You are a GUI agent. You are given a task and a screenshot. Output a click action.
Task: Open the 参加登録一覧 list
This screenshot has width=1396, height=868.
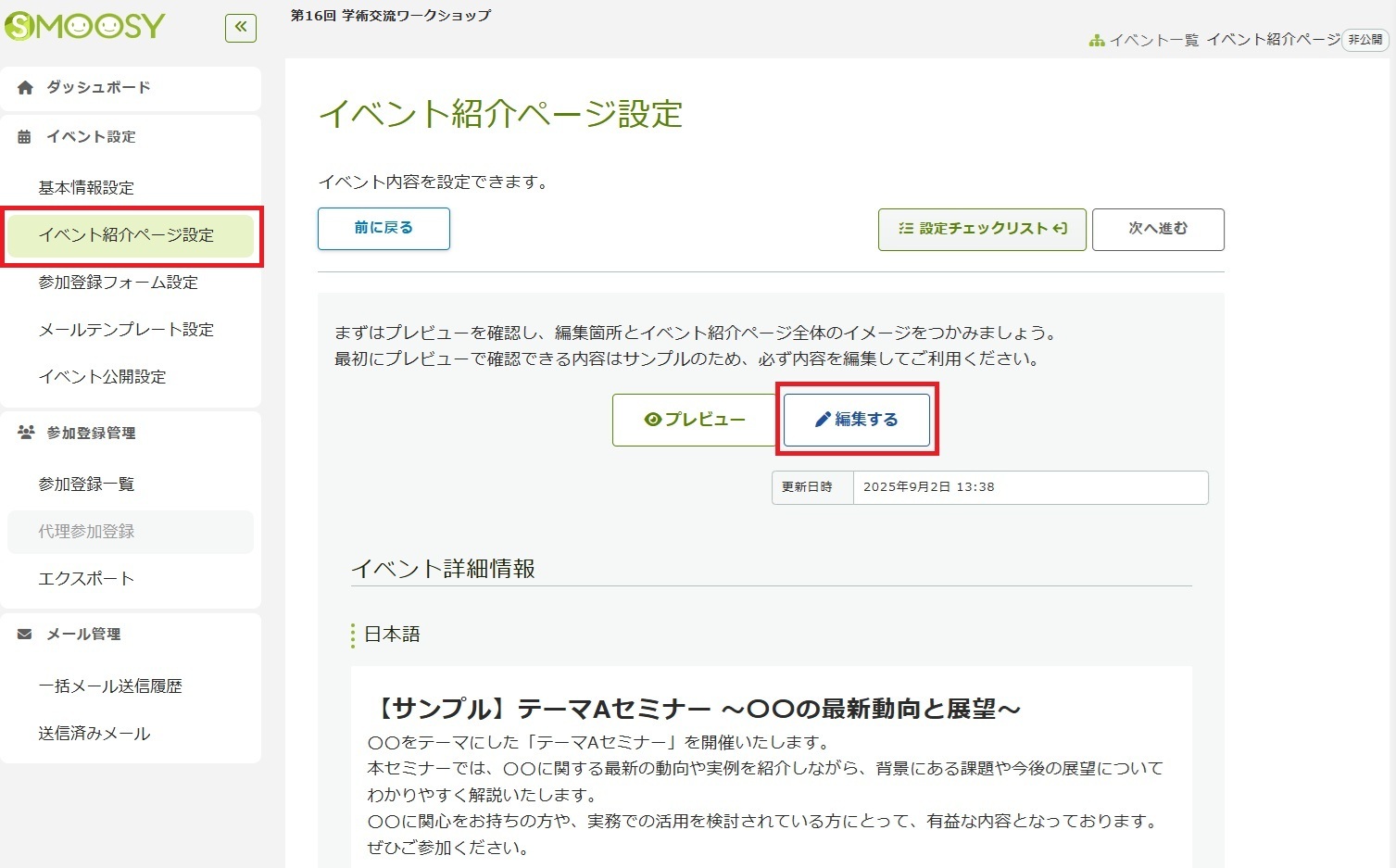[x=86, y=484]
